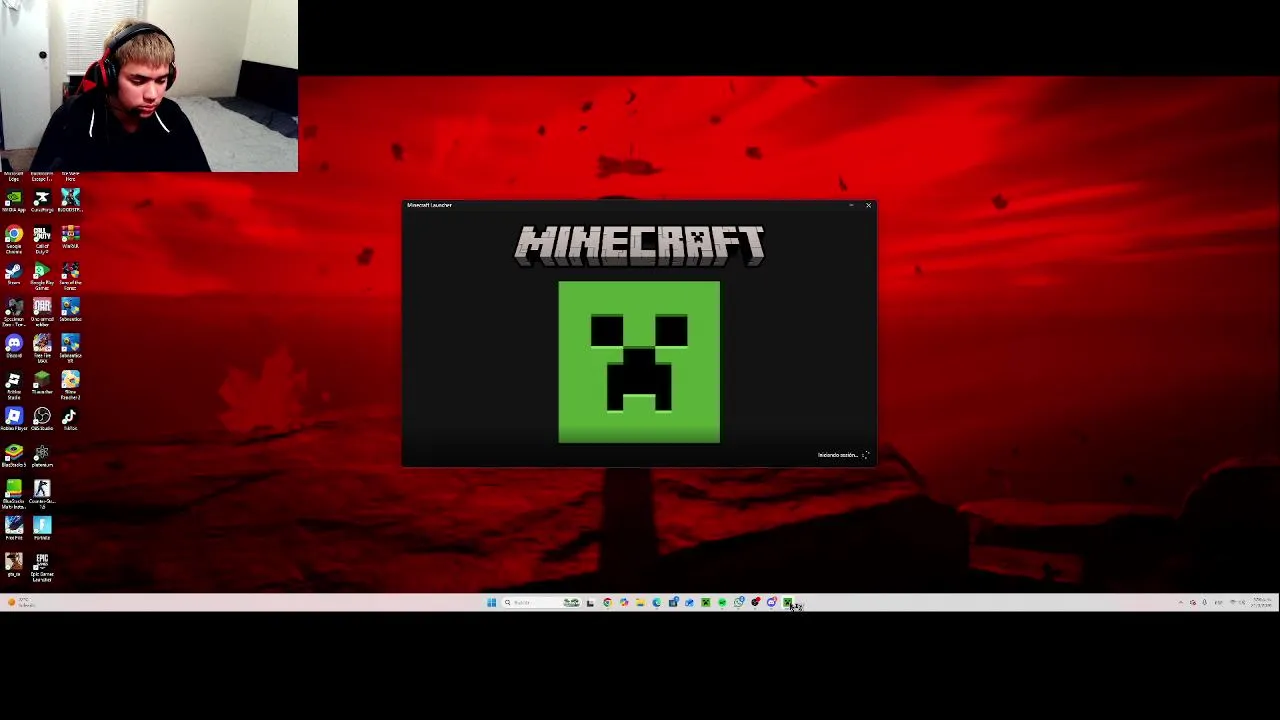The height and width of the screenshot is (720, 1280).
Task: Open the Call of Duty desktop shortcut
Action: (x=42, y=239)
